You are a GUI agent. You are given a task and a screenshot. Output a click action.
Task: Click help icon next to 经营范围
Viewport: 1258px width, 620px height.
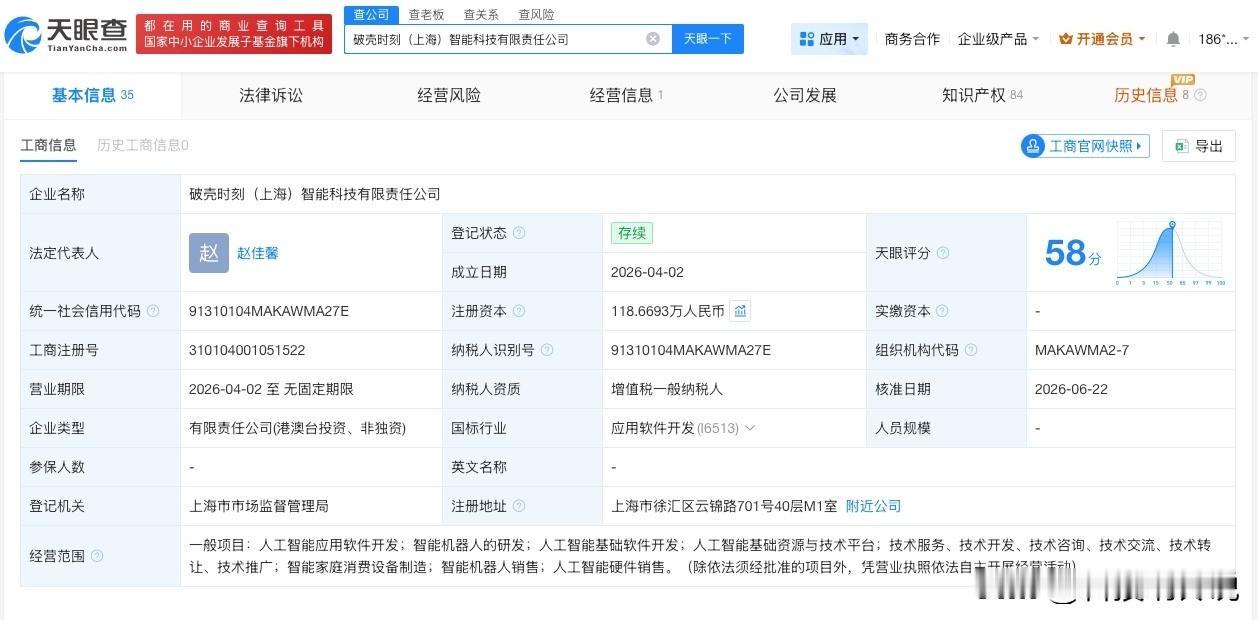[x=97, y=556]
